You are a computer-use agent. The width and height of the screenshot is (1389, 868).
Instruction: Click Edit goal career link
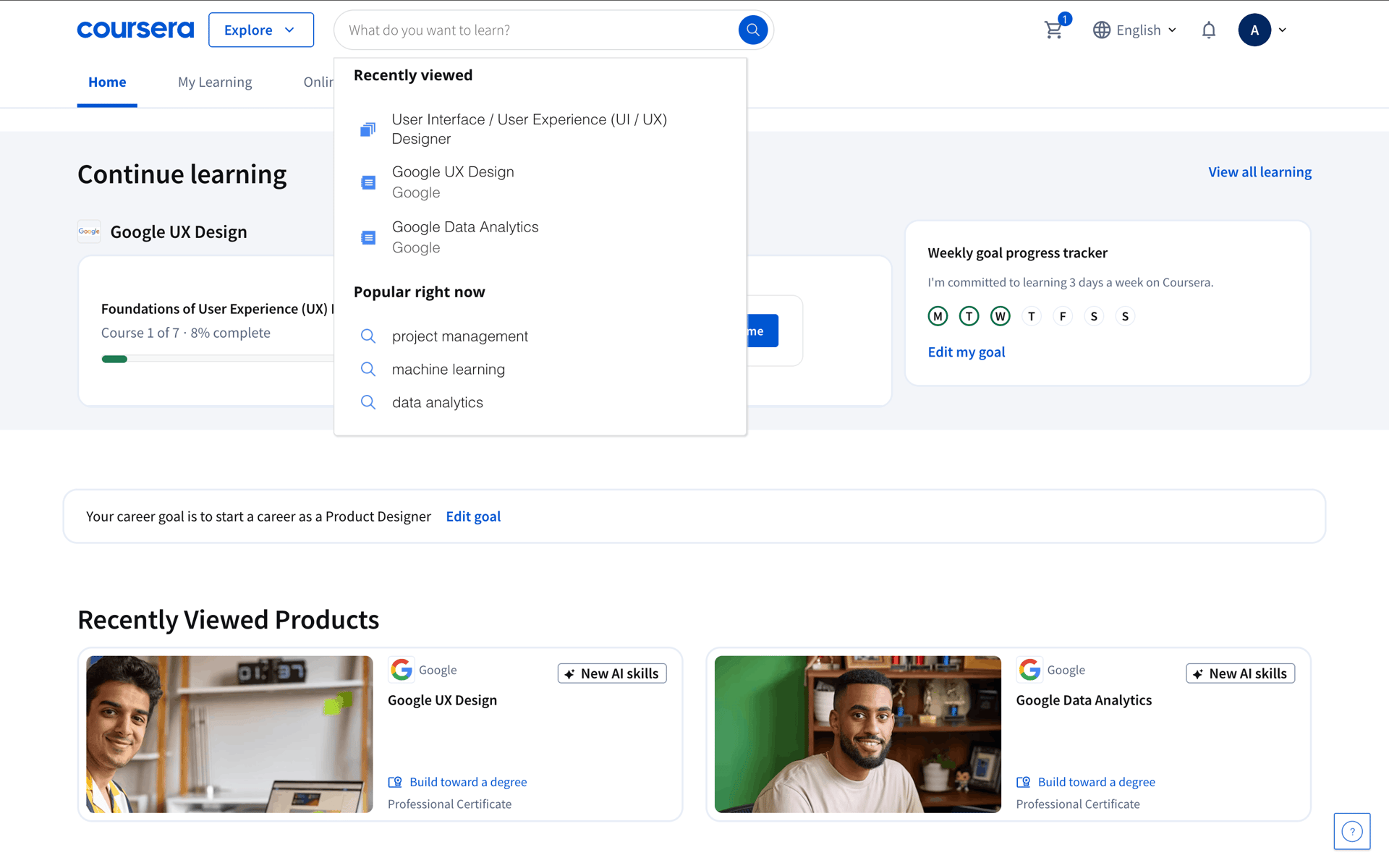pos(473,516)
